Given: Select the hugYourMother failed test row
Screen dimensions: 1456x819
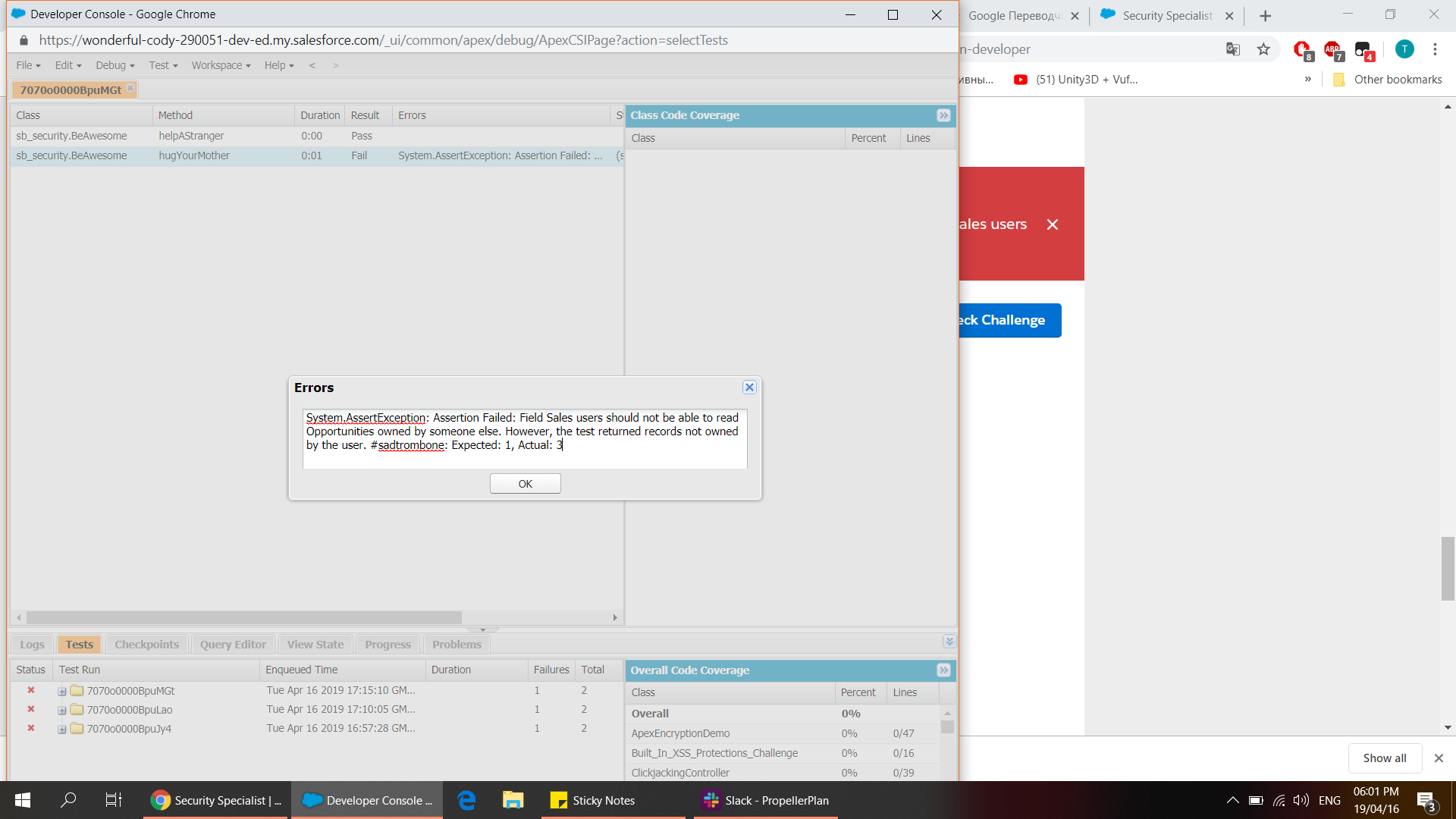Looking at the screenshot, I should tap(194, 155).
